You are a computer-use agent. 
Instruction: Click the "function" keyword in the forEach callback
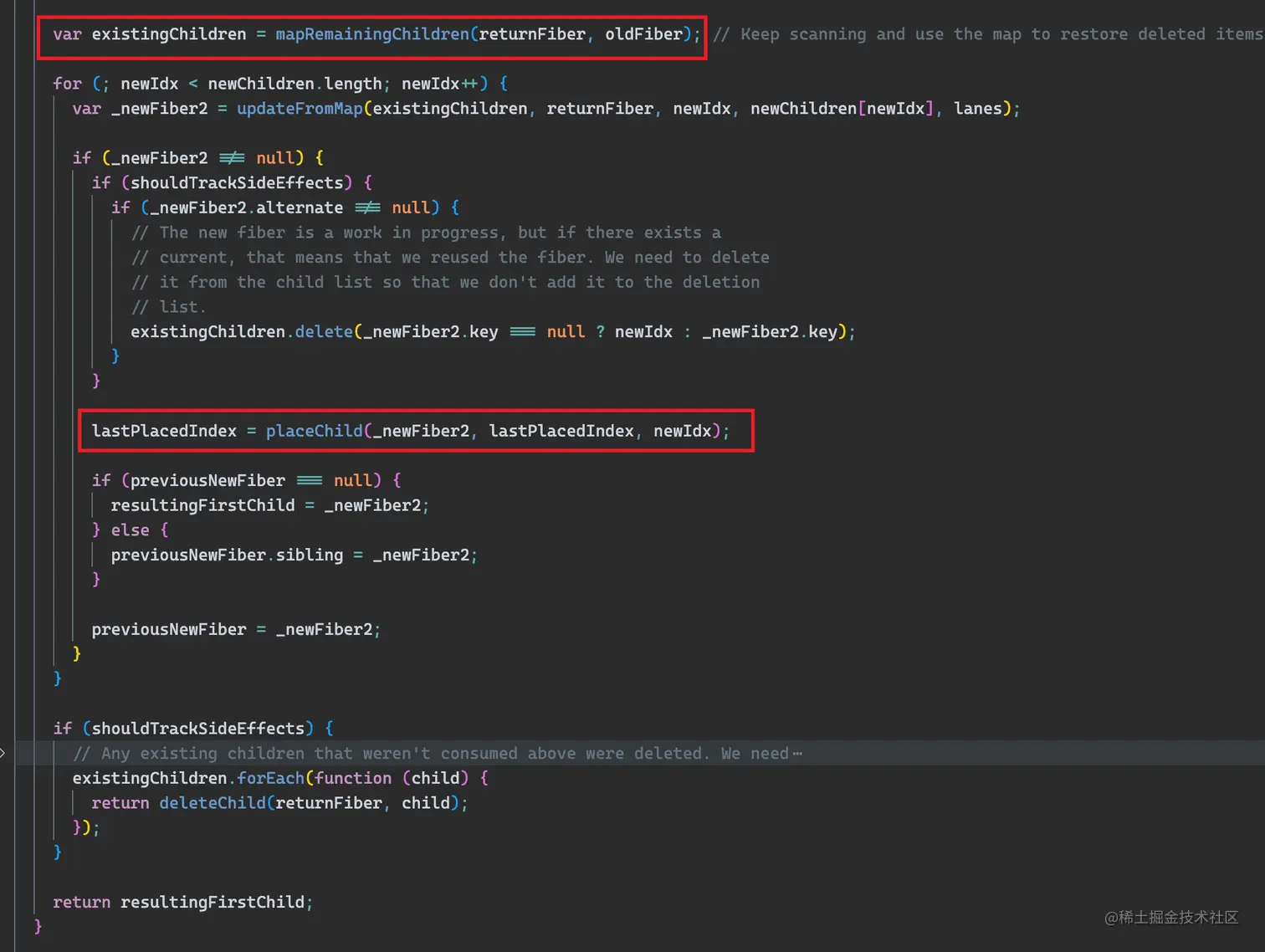tap(353, 778)
